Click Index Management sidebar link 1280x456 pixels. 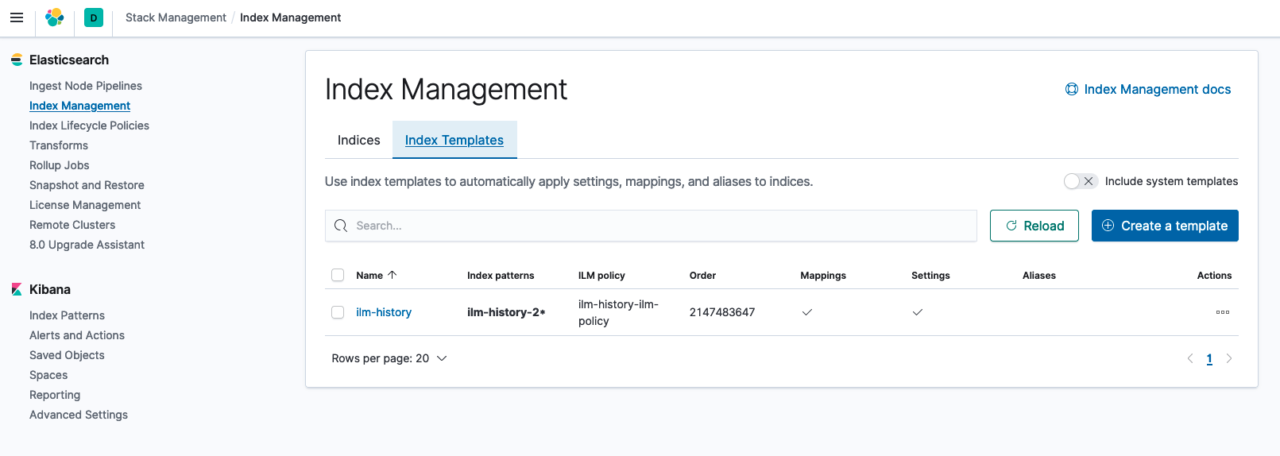80,106
